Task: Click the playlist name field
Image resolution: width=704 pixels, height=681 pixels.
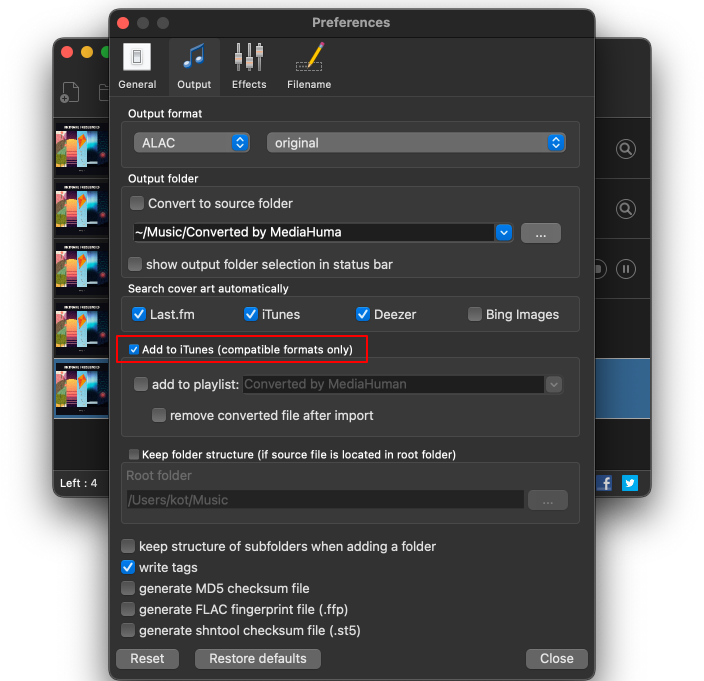Action: click(x=393, y=384)
